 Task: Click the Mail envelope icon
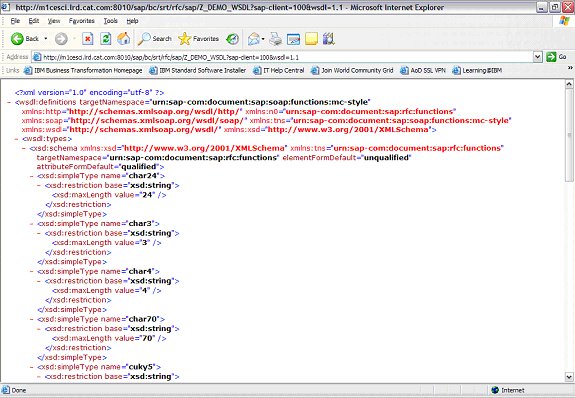pyautogui.click(x=253, y=39)
